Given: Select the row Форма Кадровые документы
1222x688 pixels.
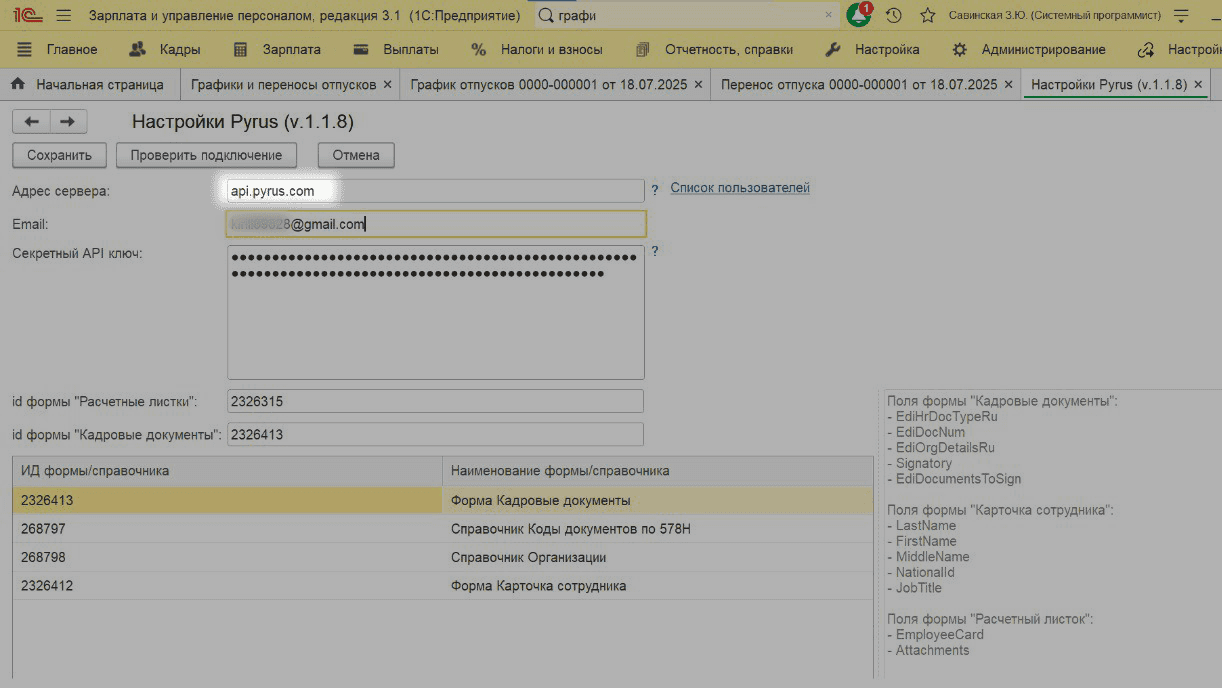Looking at the screenshot, I should (x=658, y=500).
